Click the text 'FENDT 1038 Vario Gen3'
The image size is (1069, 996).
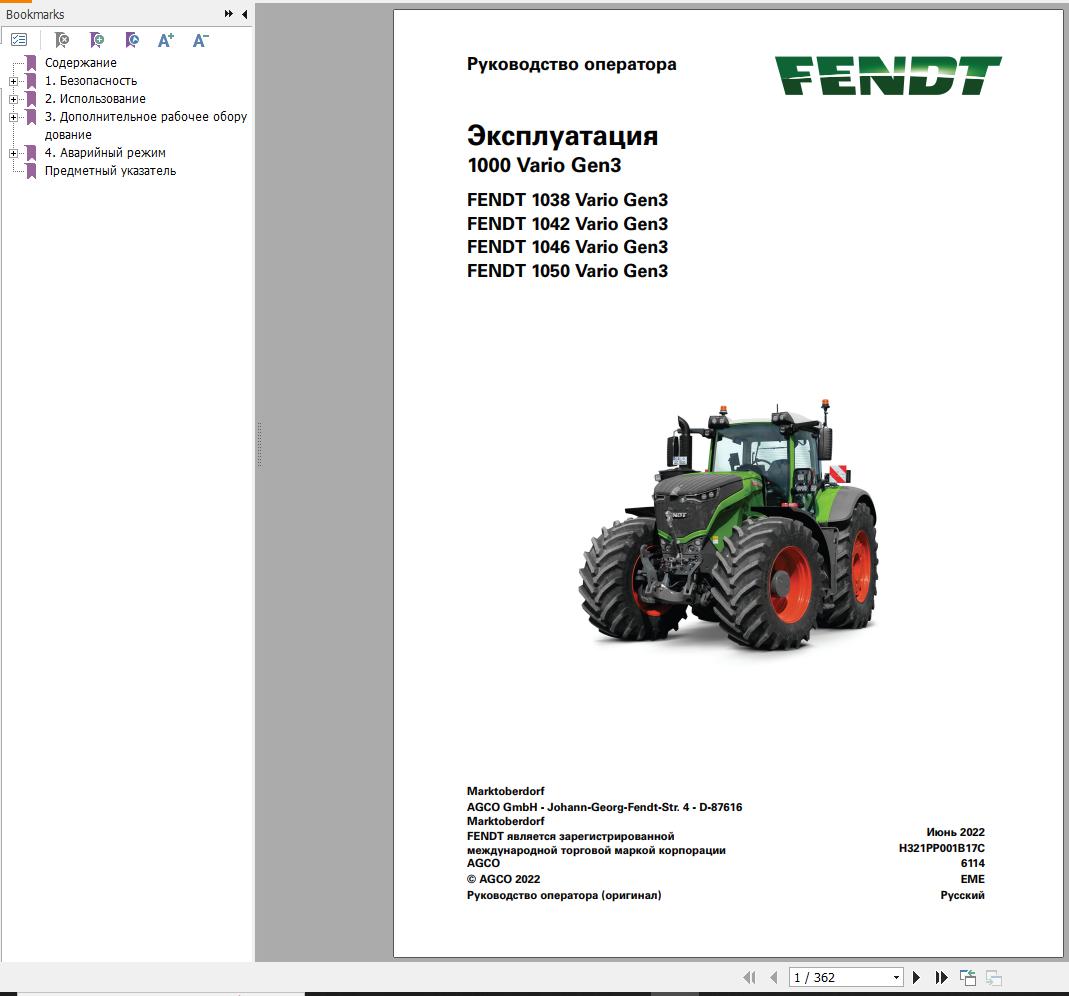pyautogui.click(x=567, y=200)
